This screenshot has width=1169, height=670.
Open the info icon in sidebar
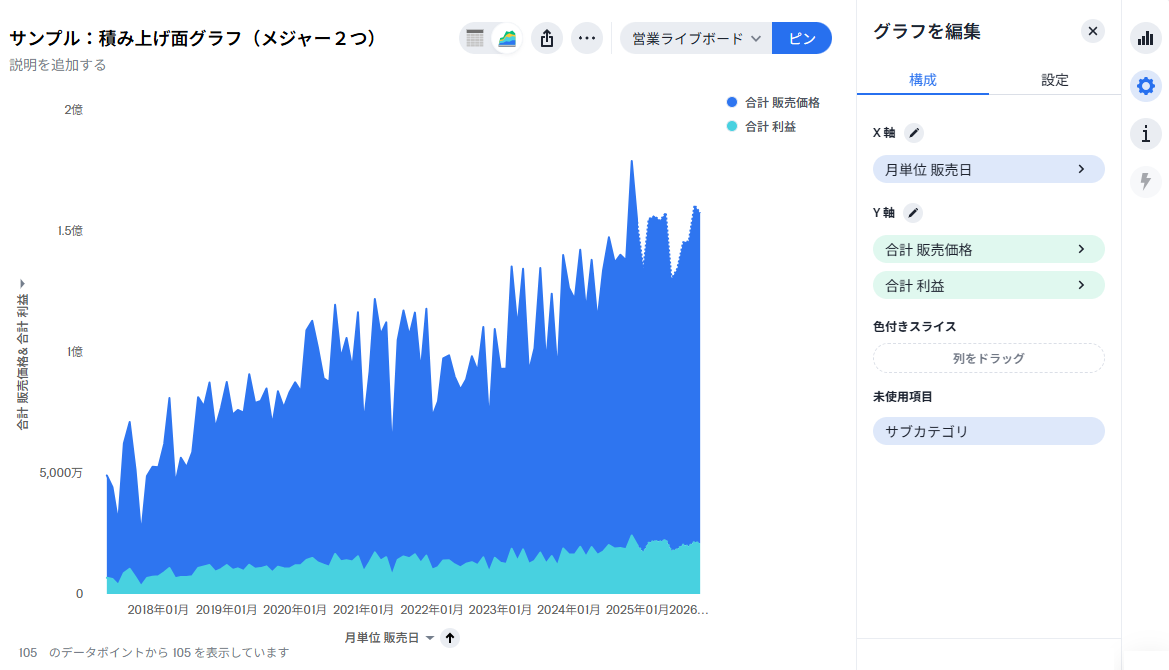(1145, 133)
